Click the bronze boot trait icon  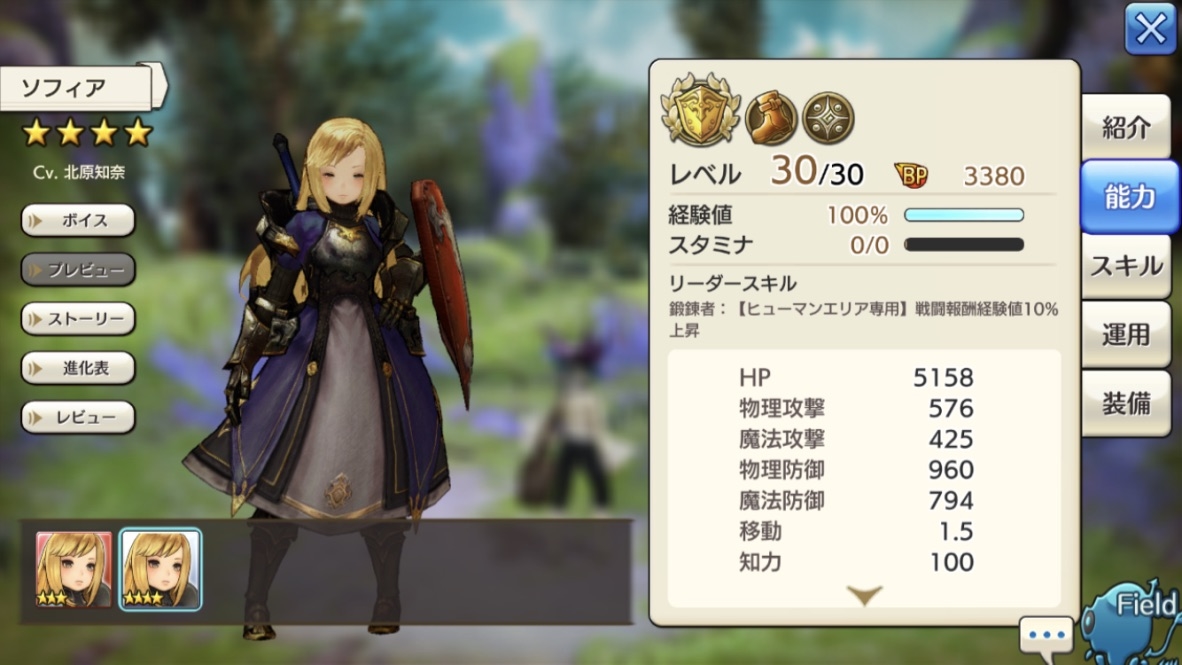click(771, 118)
